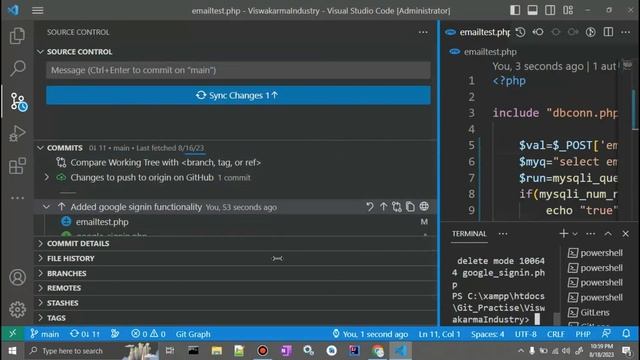
Task: Click Sync Changes button
Action: (x=238, y=95)
